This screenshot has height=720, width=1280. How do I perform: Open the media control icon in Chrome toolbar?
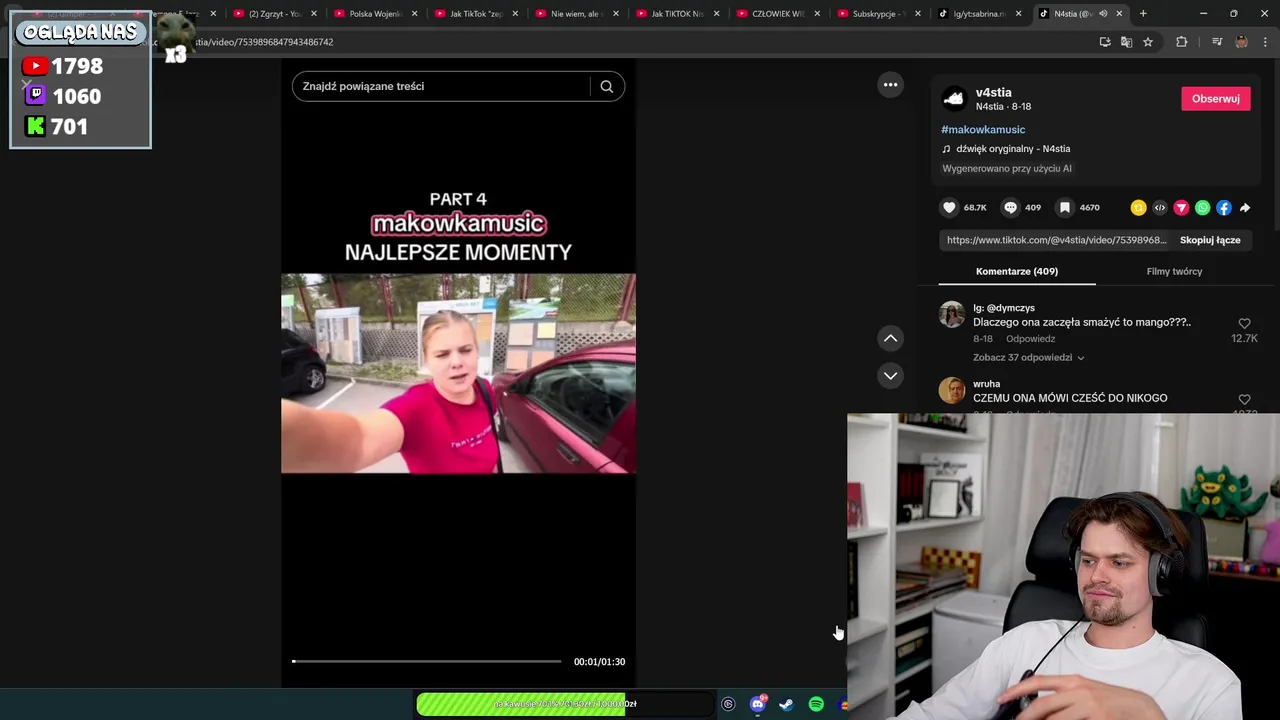1217,42
